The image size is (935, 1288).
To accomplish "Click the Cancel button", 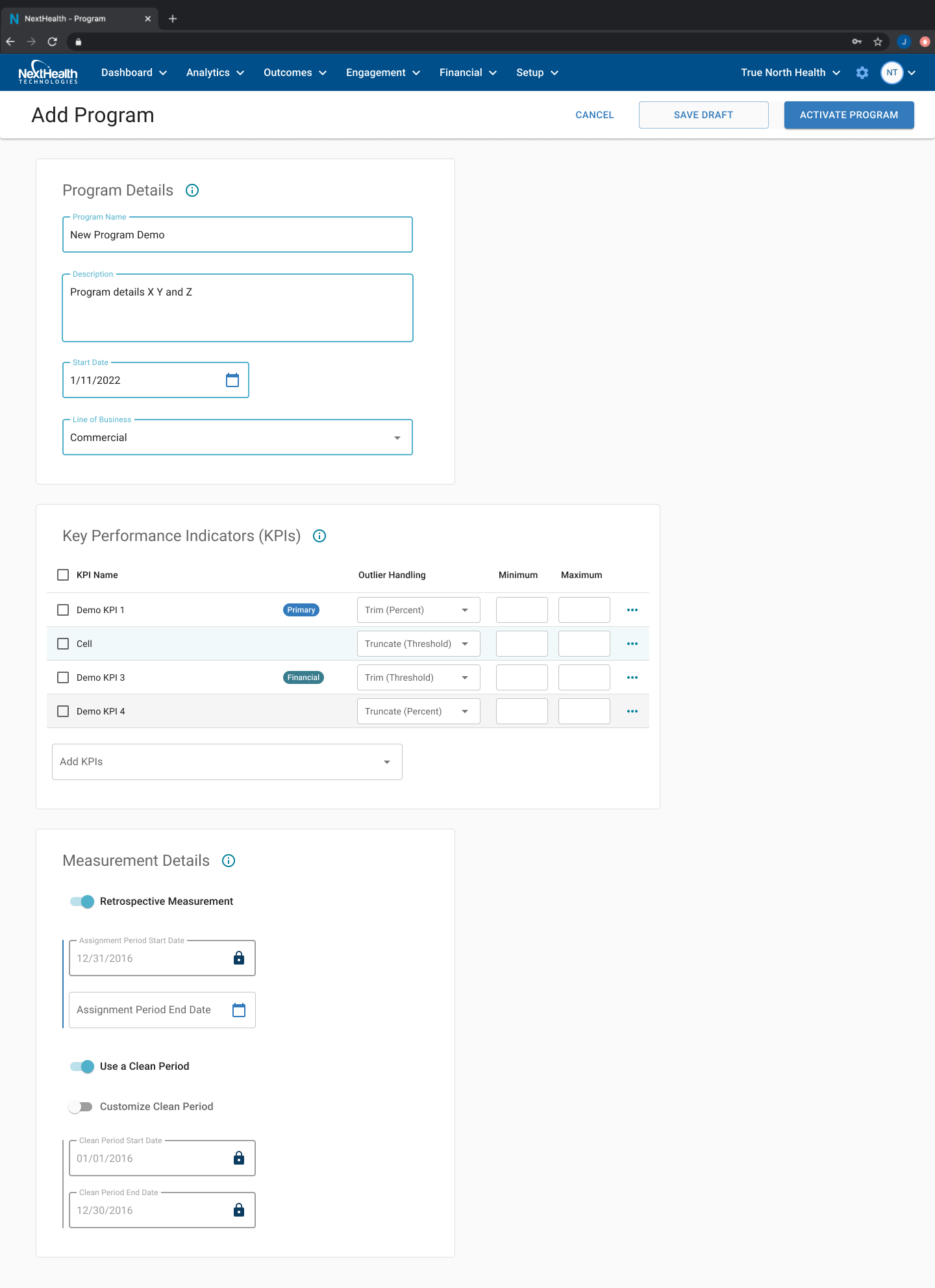I will point(595,115).
